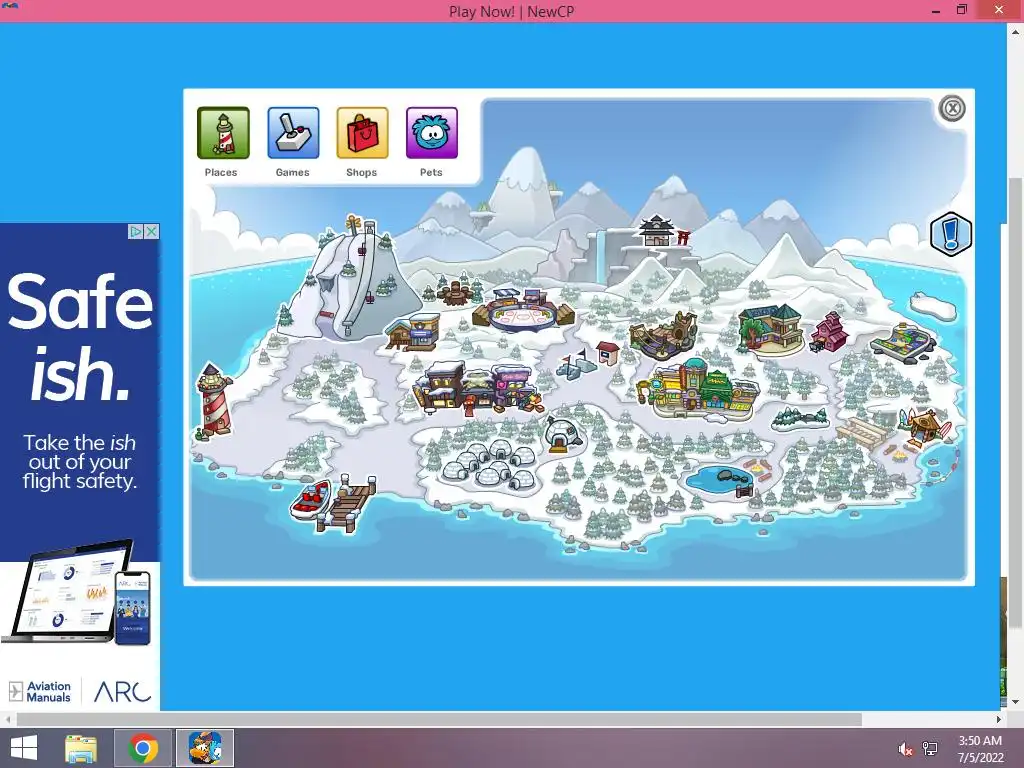Open the Pets map filter
This screenshot has height=768, width=1024.
432,133
